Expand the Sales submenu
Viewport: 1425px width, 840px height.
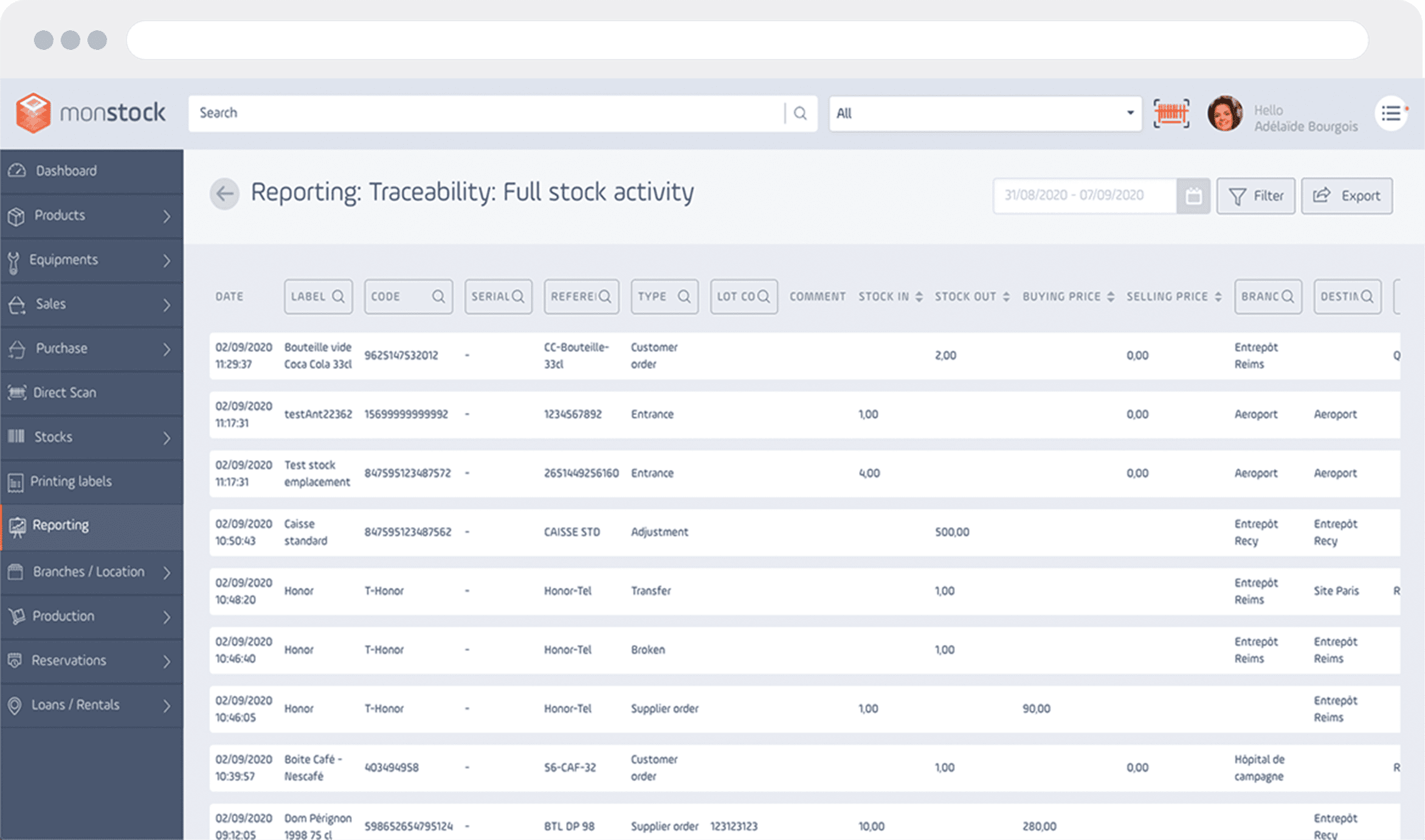[168, 304]
